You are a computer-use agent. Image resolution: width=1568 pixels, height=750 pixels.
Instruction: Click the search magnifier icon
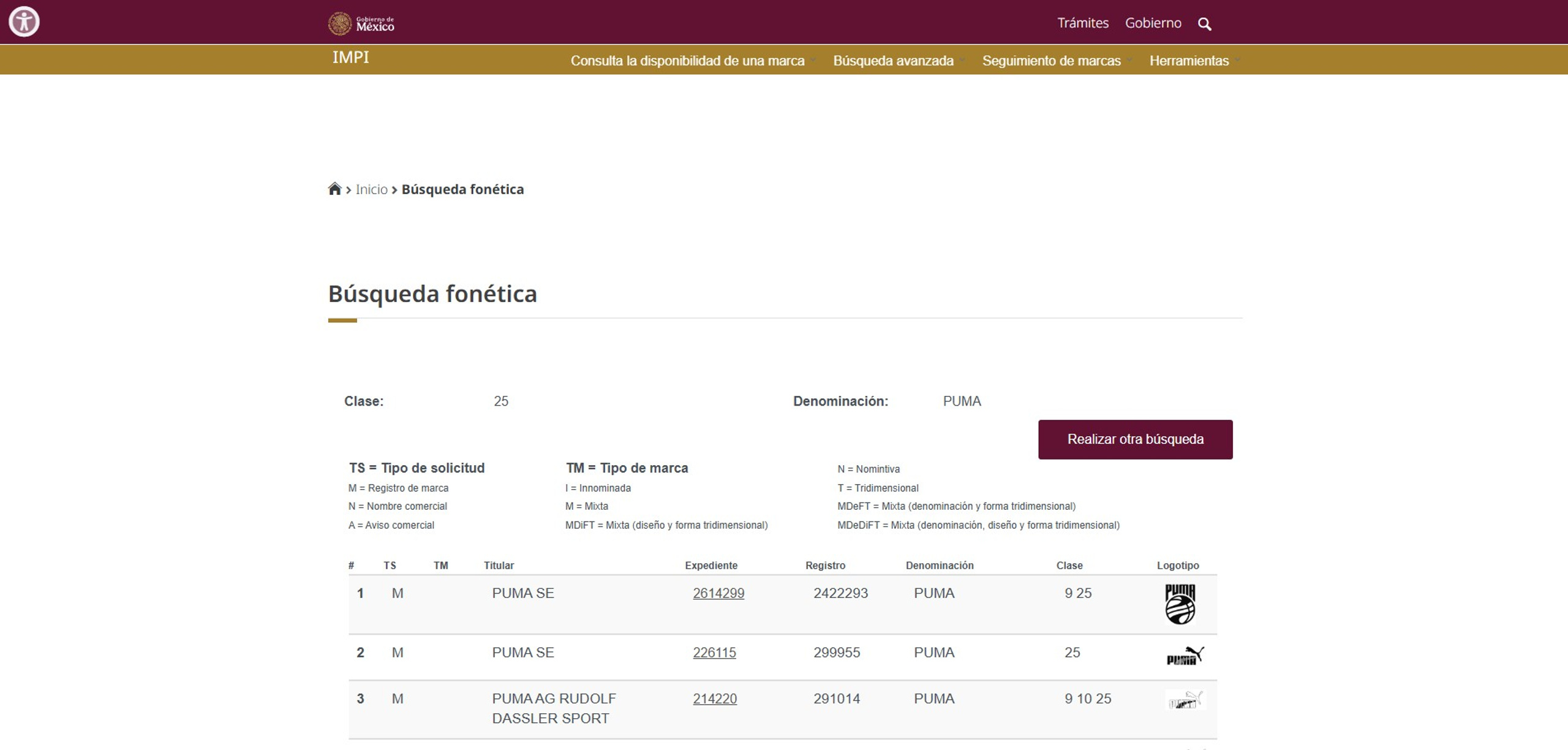point(1204,24)
